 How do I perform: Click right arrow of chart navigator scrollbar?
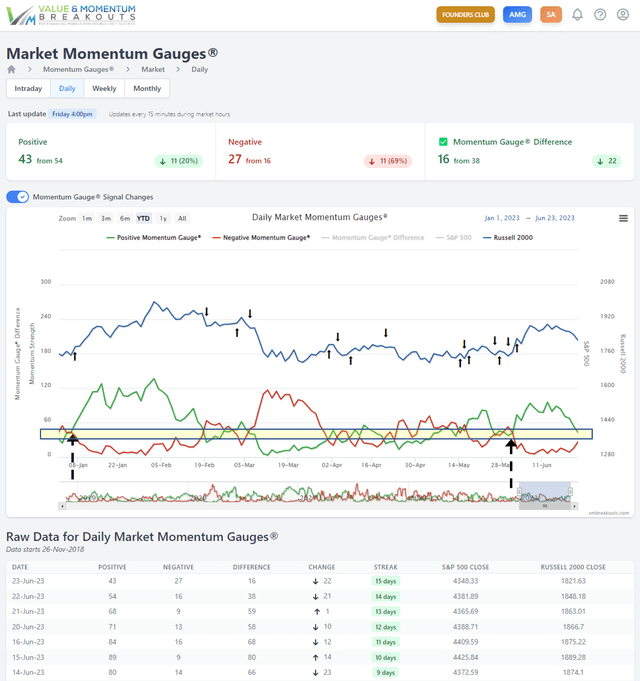[x=574, y=506]
